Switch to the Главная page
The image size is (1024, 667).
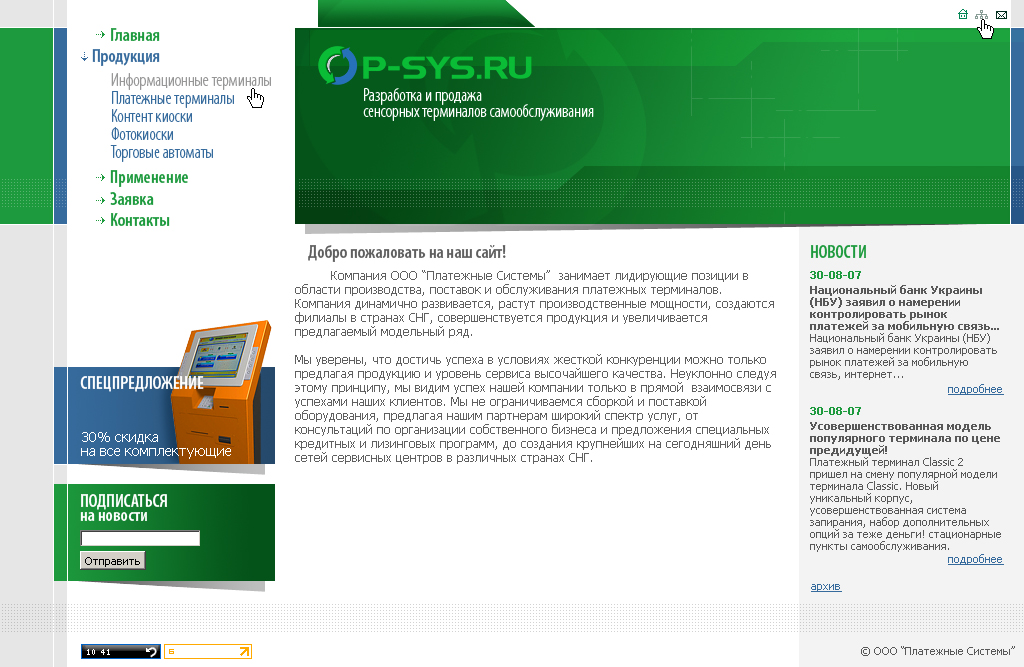[x=134, y=35]
